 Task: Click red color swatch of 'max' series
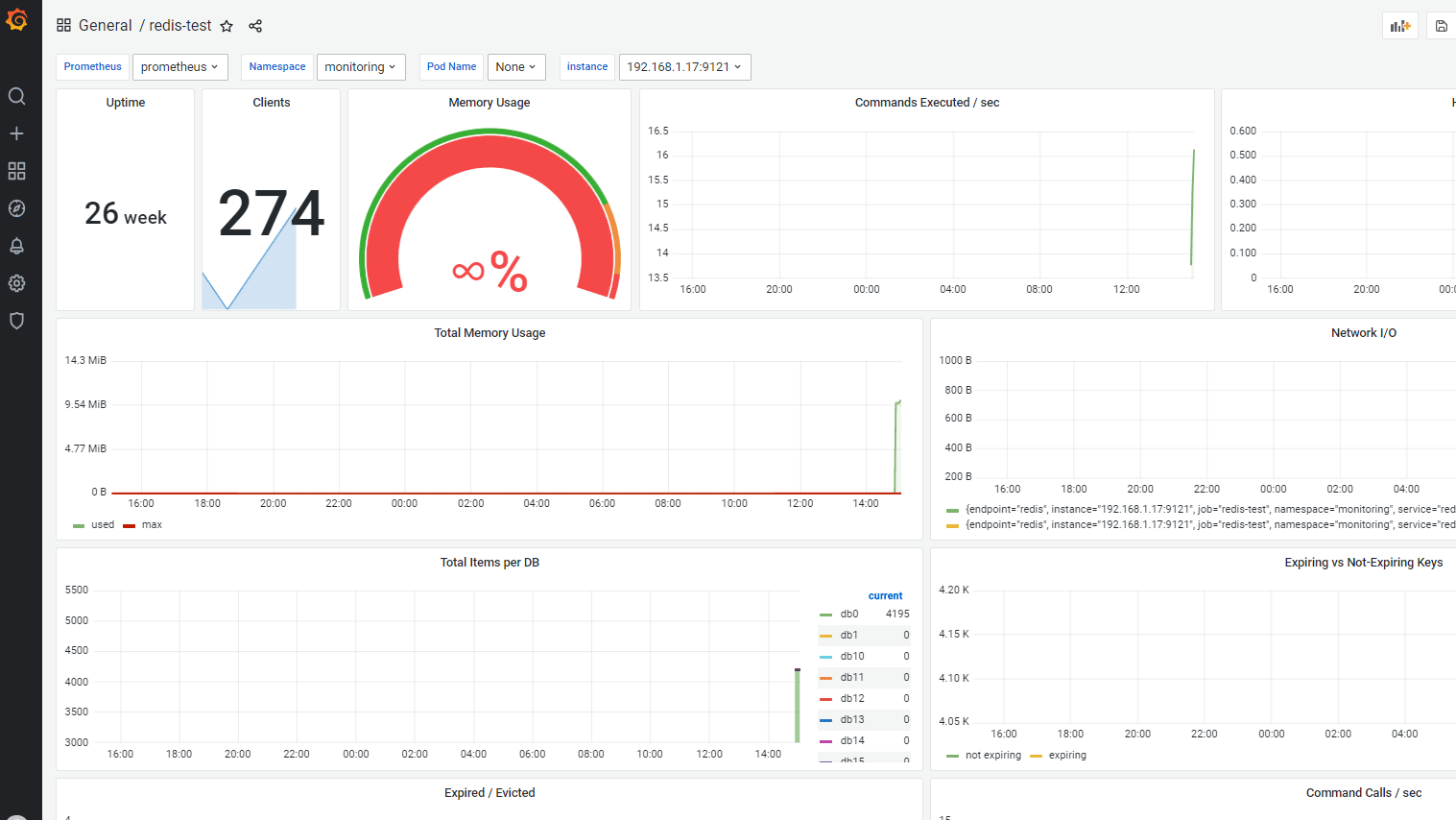(x=129, y=526)
